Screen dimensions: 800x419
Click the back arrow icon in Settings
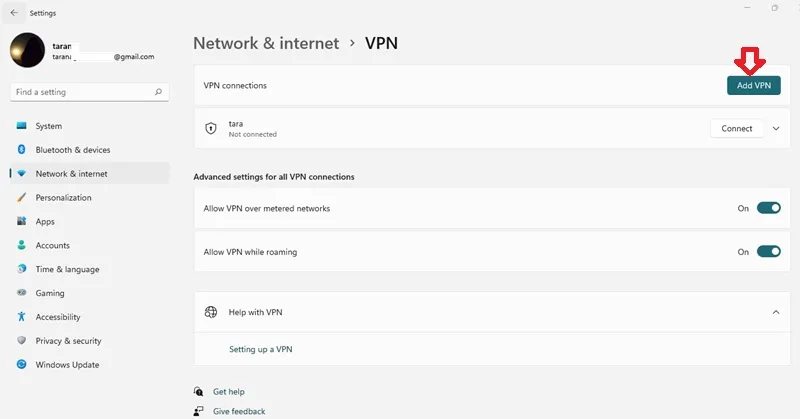point(14,13)
